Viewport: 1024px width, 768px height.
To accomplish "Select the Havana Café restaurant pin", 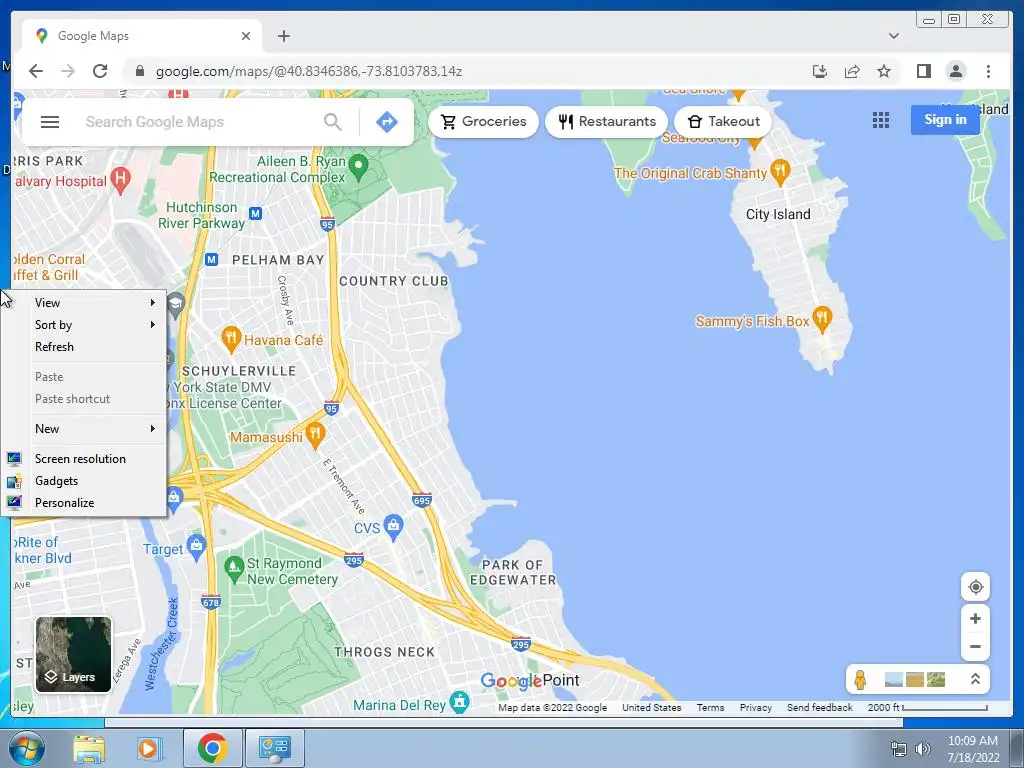I will pos(231,338).
